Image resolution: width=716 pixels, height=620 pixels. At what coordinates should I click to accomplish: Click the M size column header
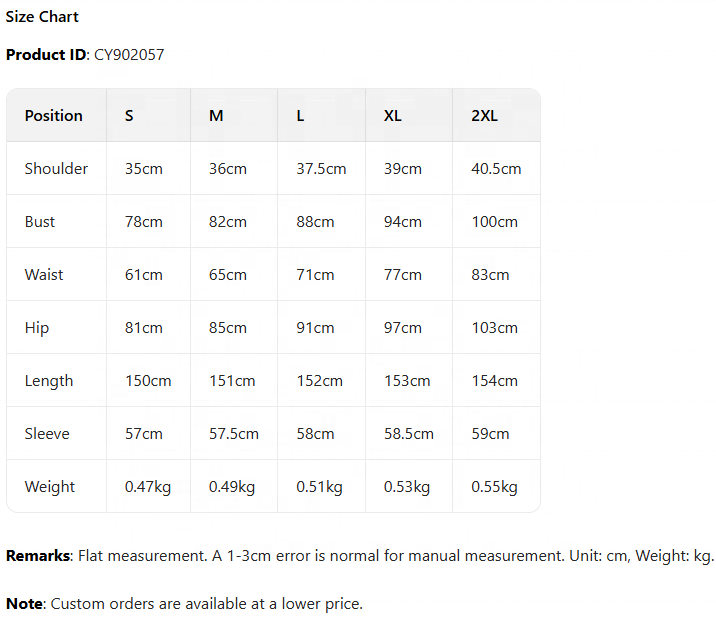(x=216, y=116)
